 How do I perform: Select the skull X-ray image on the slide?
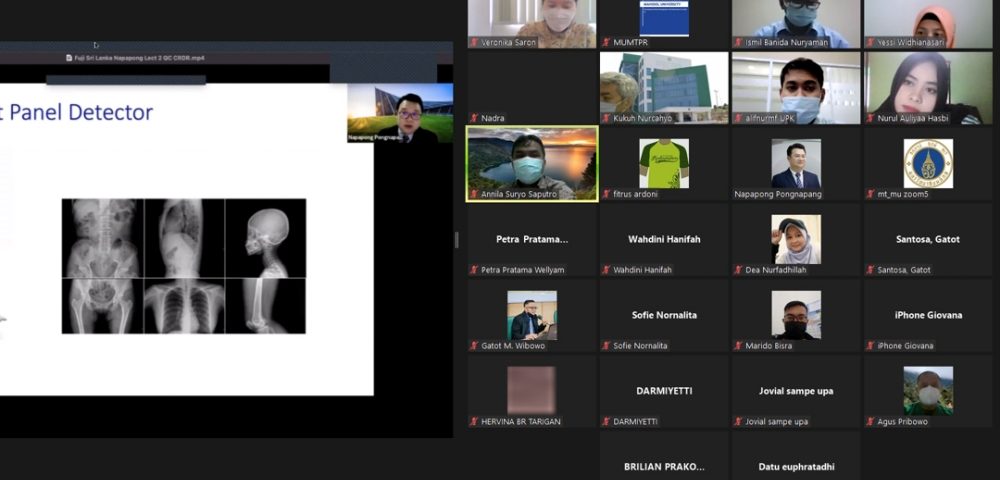click(x=265, y=237)
